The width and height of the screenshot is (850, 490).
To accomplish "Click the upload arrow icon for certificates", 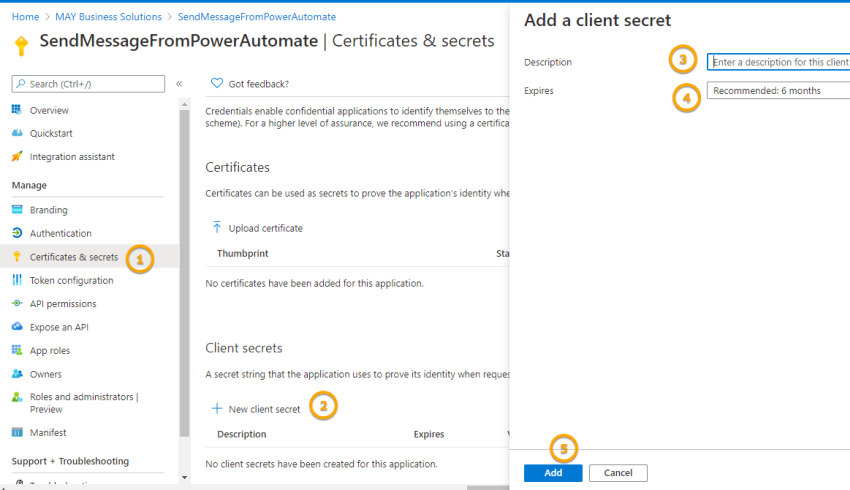I will 217,227.
